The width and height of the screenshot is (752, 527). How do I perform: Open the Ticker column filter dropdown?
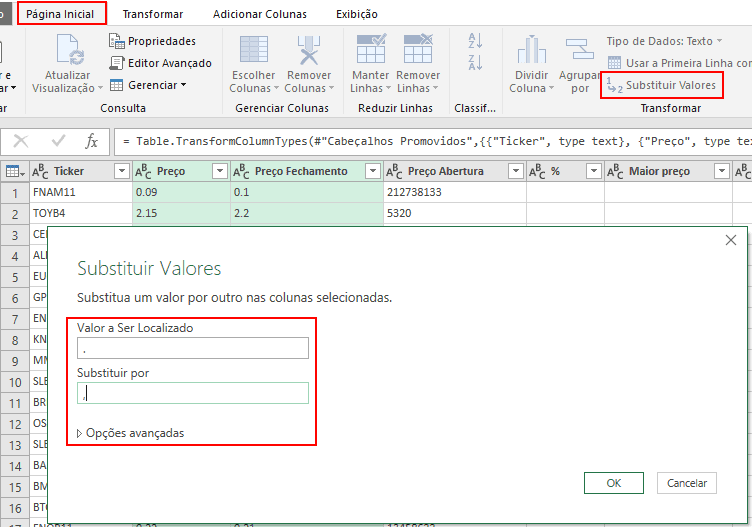pyautogui.click(x=122, y=171)
